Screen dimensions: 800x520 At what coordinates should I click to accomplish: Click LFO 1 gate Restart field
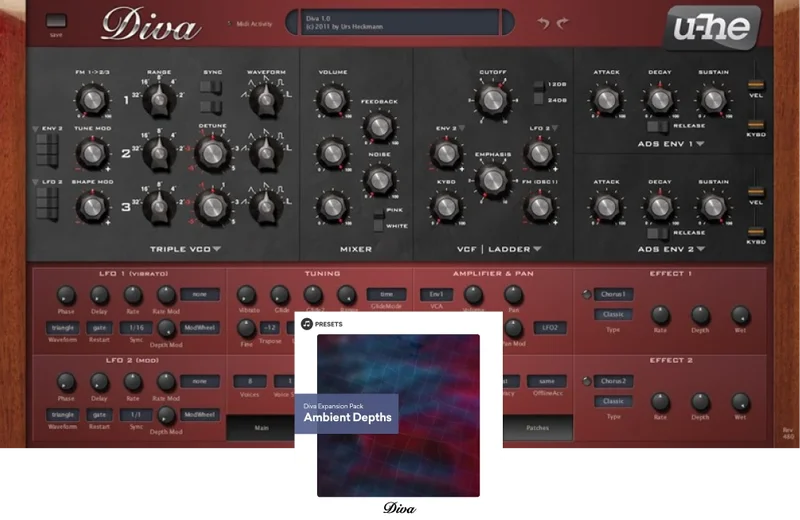pyautogui.click(x=99, y=328)
